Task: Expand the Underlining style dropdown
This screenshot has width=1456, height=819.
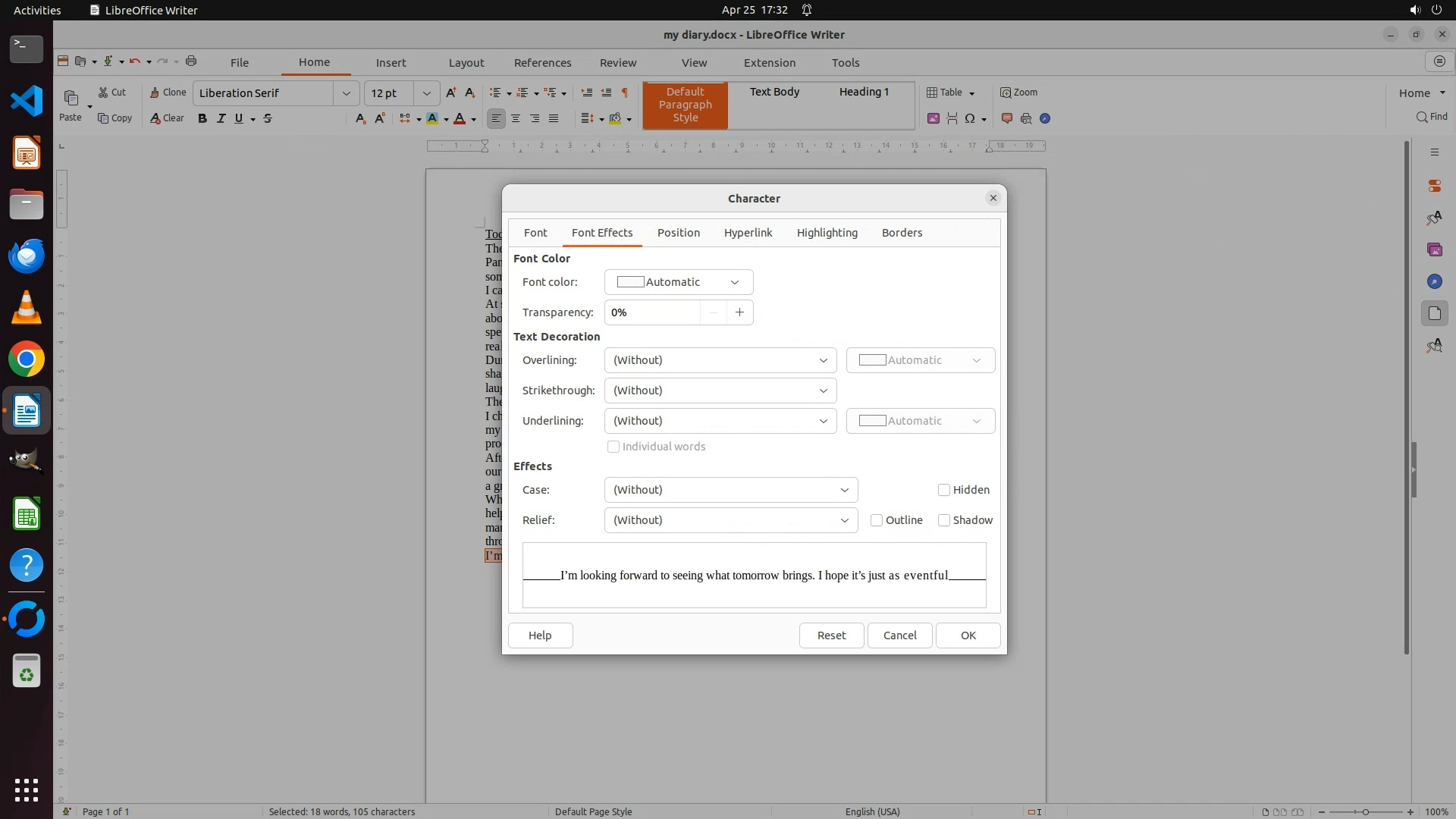Action: tap(720, 421)
